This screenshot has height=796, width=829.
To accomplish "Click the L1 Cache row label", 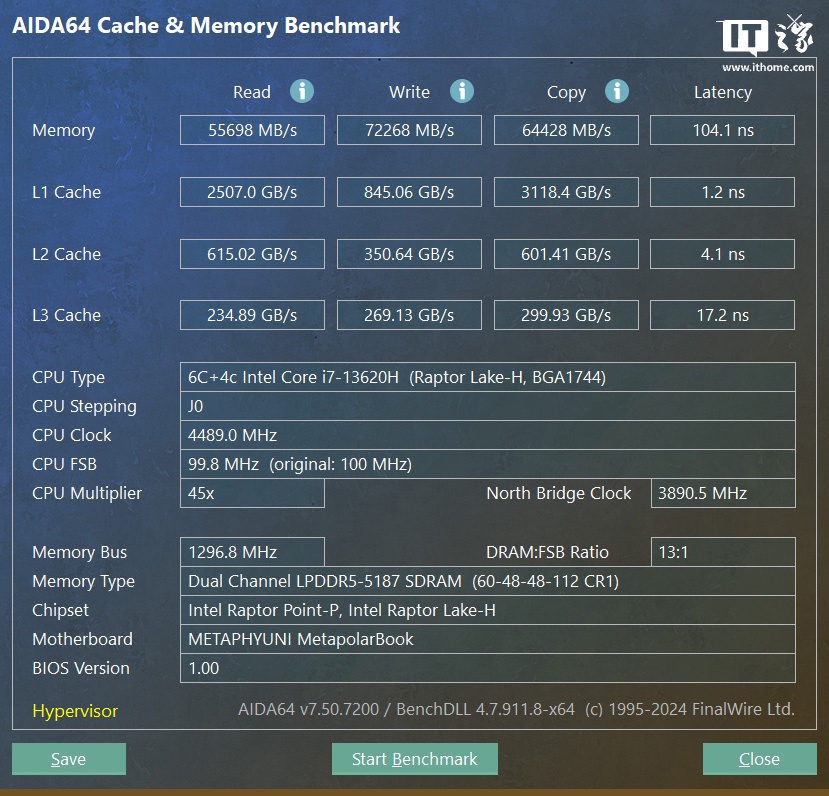I will (x=66, y=192).
